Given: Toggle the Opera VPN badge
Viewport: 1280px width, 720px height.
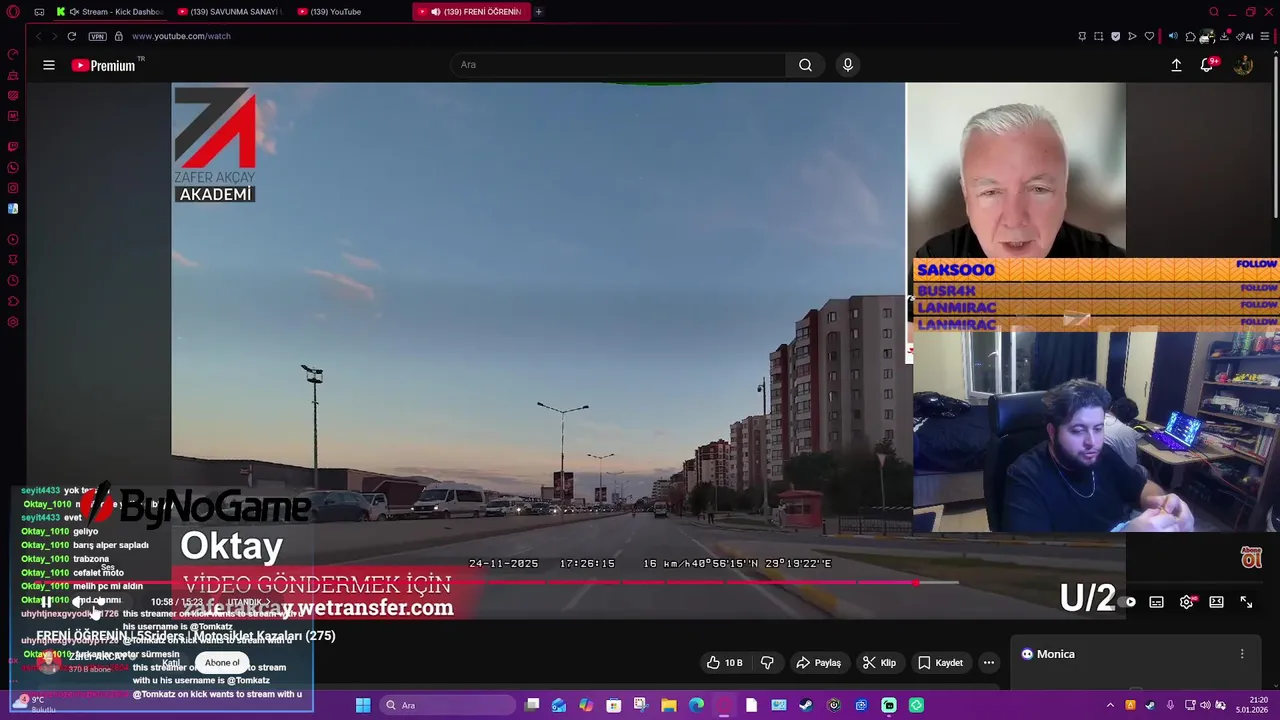Looking at the screenshot, I should click(97, 36).
